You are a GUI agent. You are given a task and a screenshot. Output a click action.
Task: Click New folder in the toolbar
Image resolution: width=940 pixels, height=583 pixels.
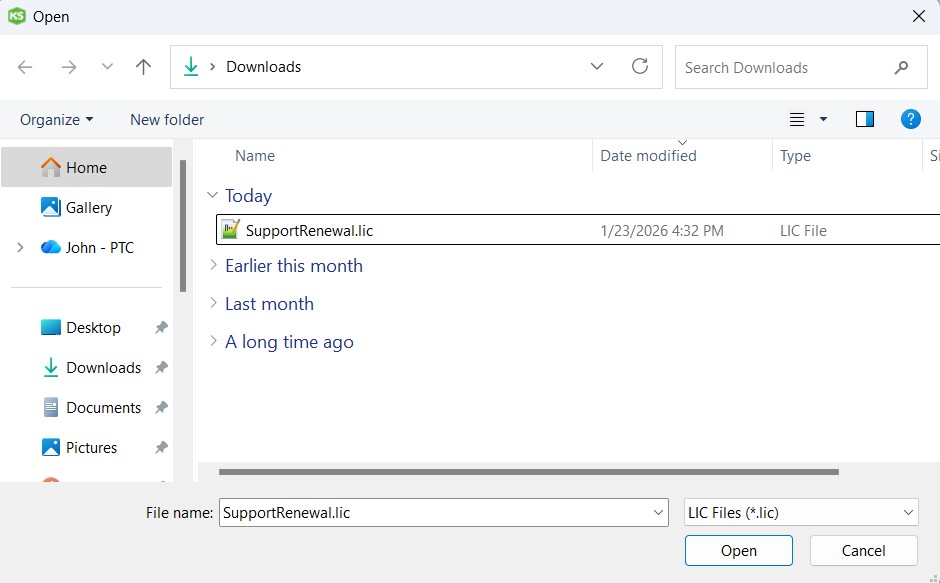[167, 119]
